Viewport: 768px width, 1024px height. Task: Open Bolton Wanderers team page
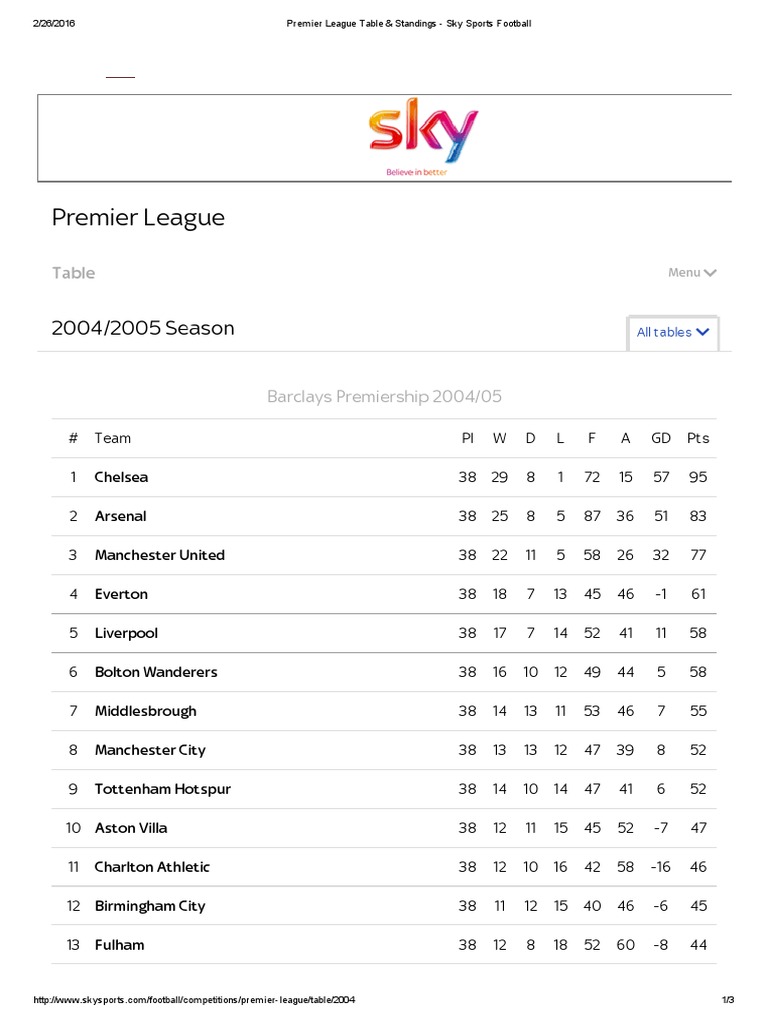click(x=155, y=672)
